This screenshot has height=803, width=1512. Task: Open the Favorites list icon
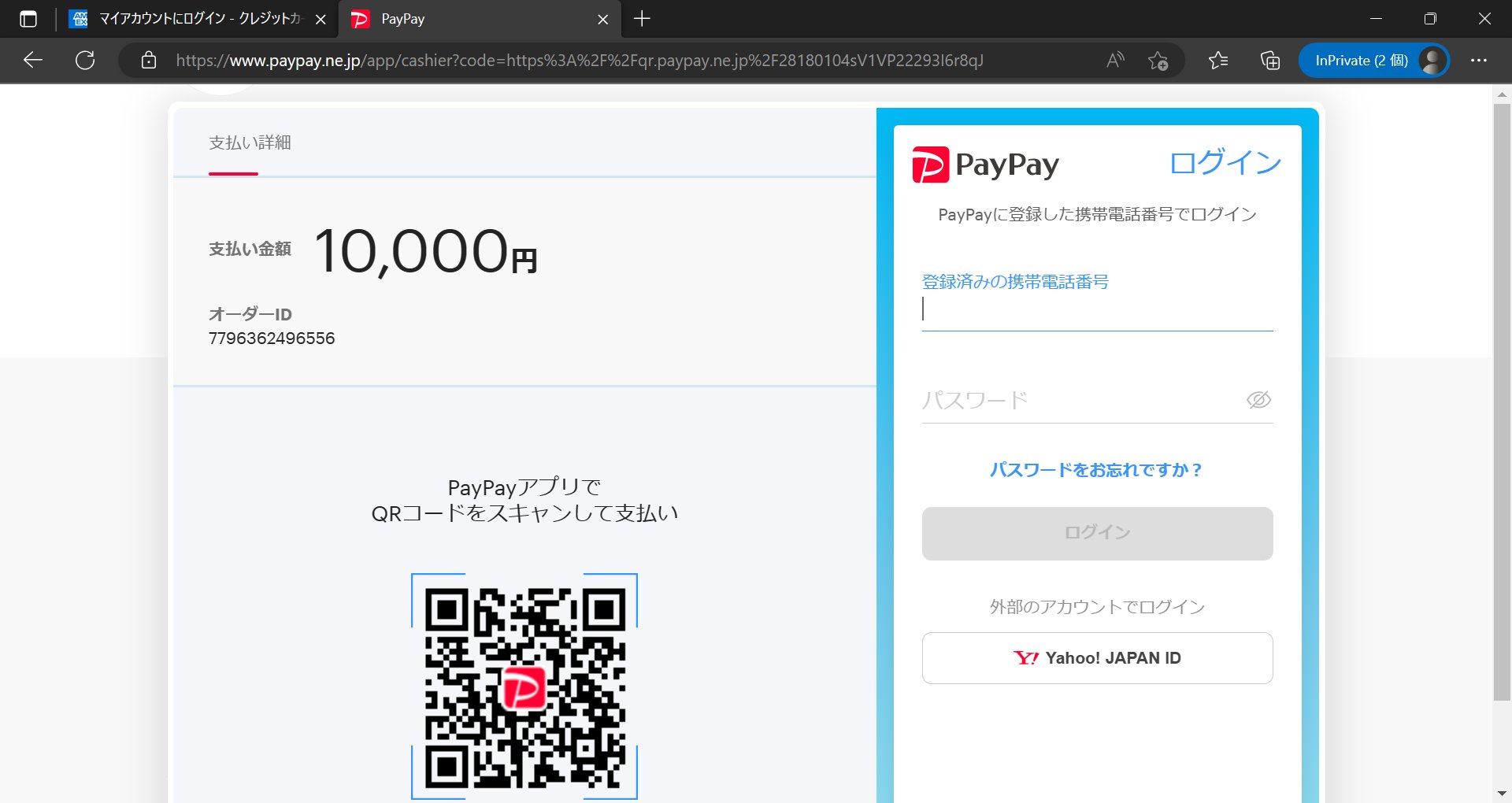(x=1218, y=61)
